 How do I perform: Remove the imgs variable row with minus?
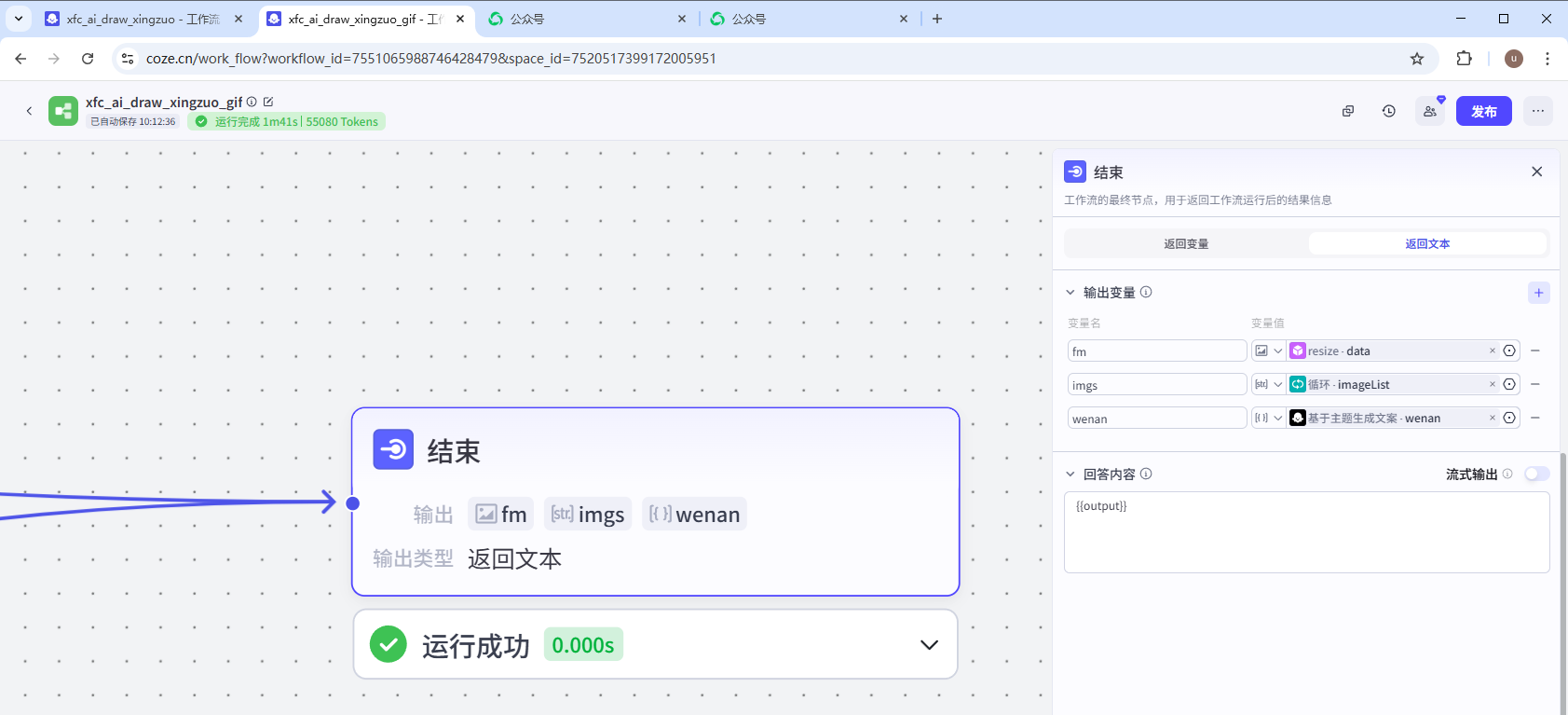(x=1535, y=384)
